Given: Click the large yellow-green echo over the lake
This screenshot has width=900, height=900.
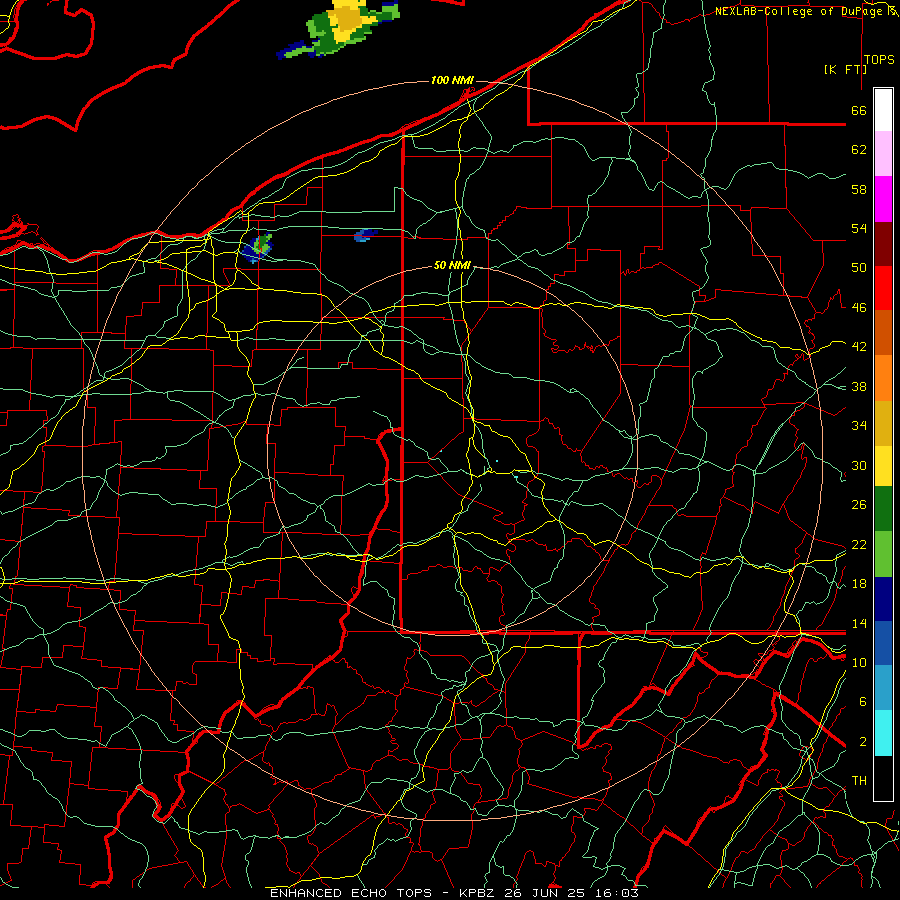Looking at the screenshot, I should coord(340,28).
